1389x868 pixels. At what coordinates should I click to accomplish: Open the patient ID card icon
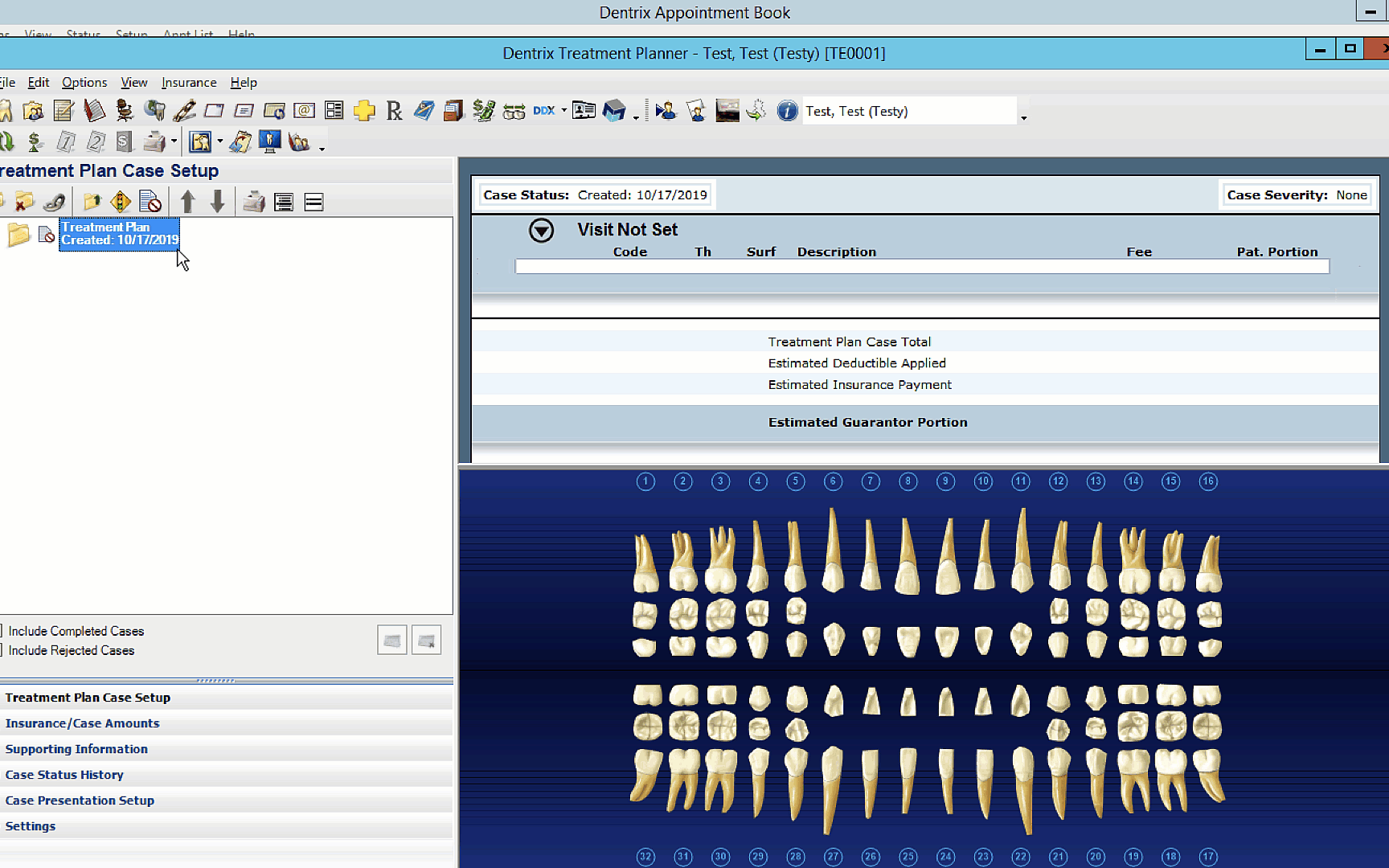click(584, 111)
